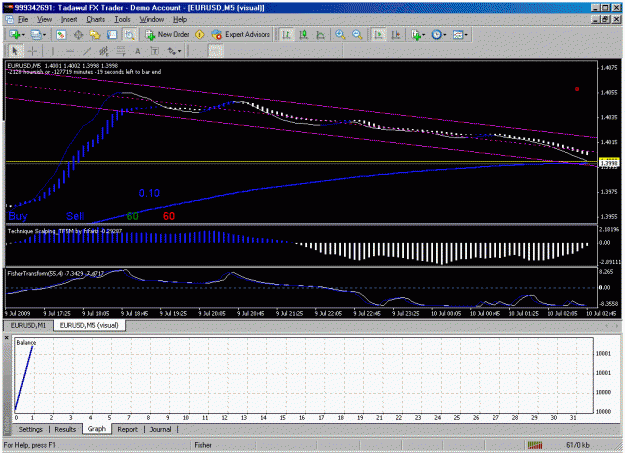Click the highlighted button right of the Arrows tool

click(x=216, y=51)
